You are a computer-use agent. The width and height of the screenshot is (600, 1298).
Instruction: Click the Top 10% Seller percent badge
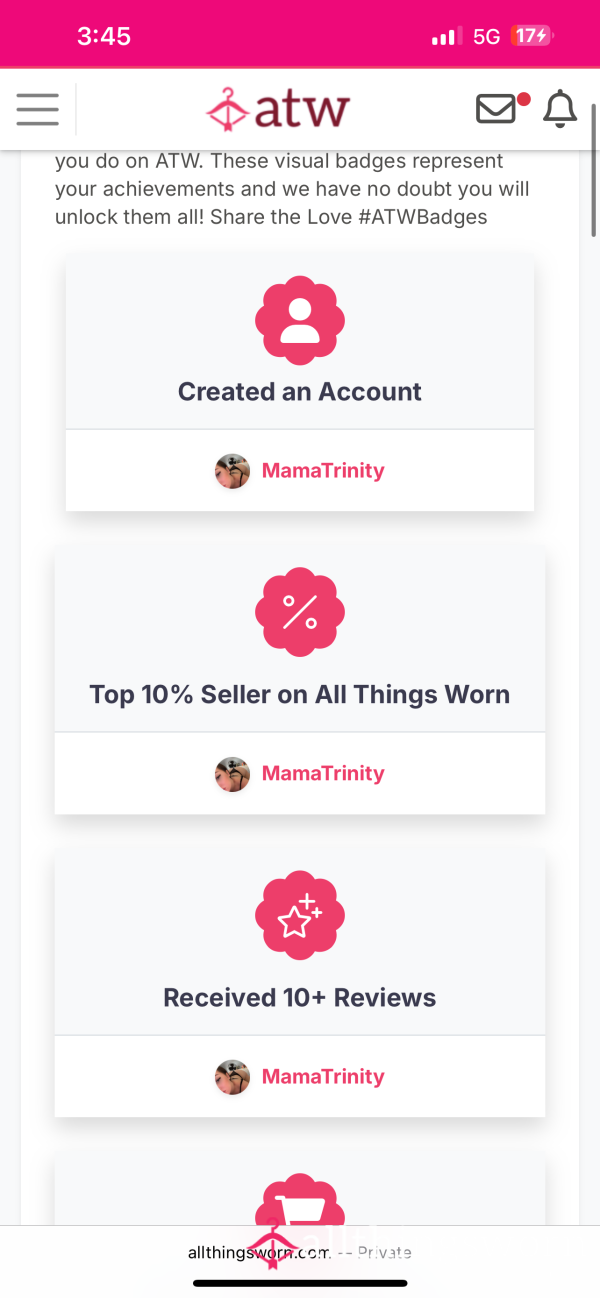point(300,611)
